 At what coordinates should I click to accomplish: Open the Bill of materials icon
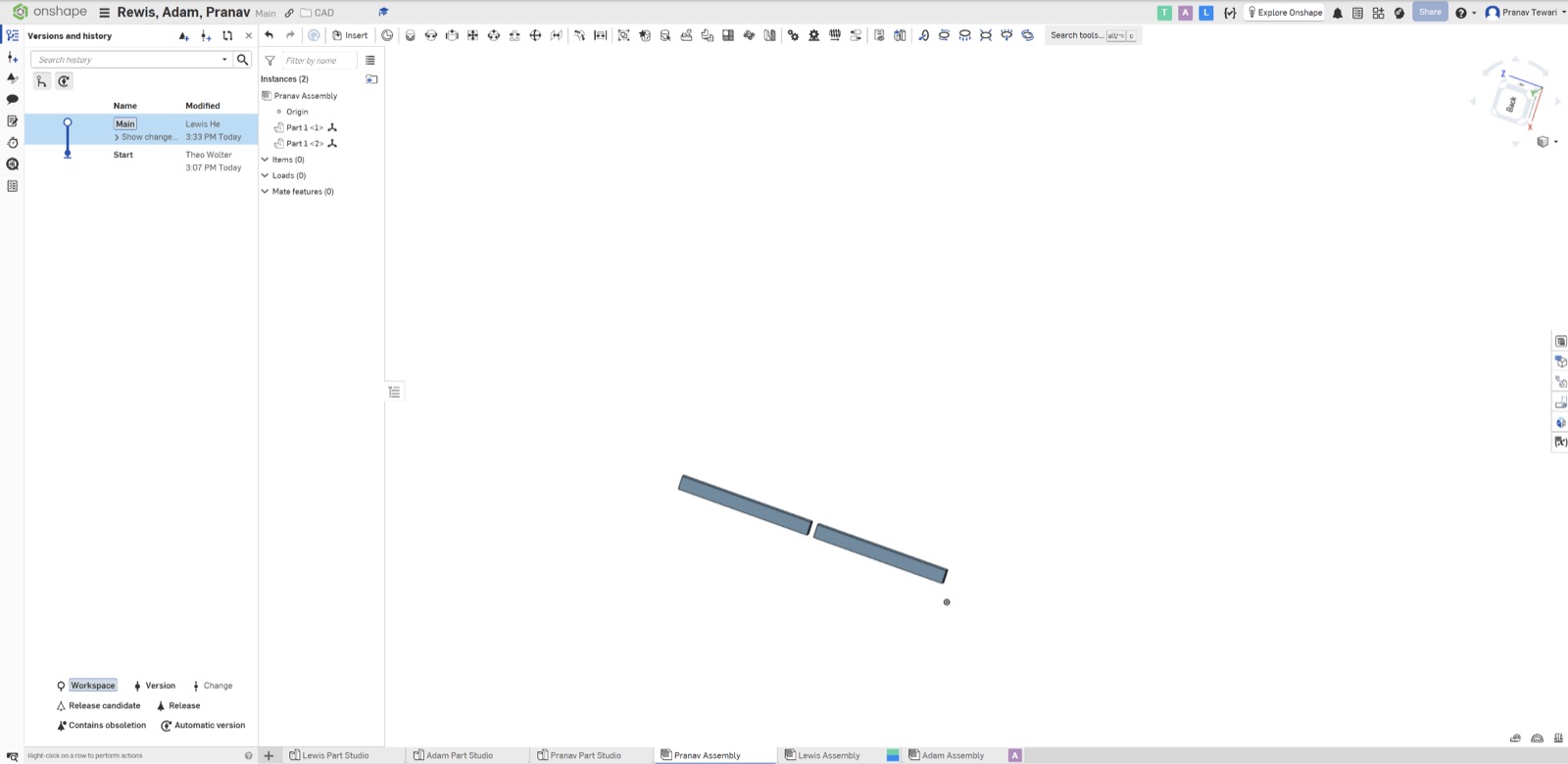(x=1560, y=341)
